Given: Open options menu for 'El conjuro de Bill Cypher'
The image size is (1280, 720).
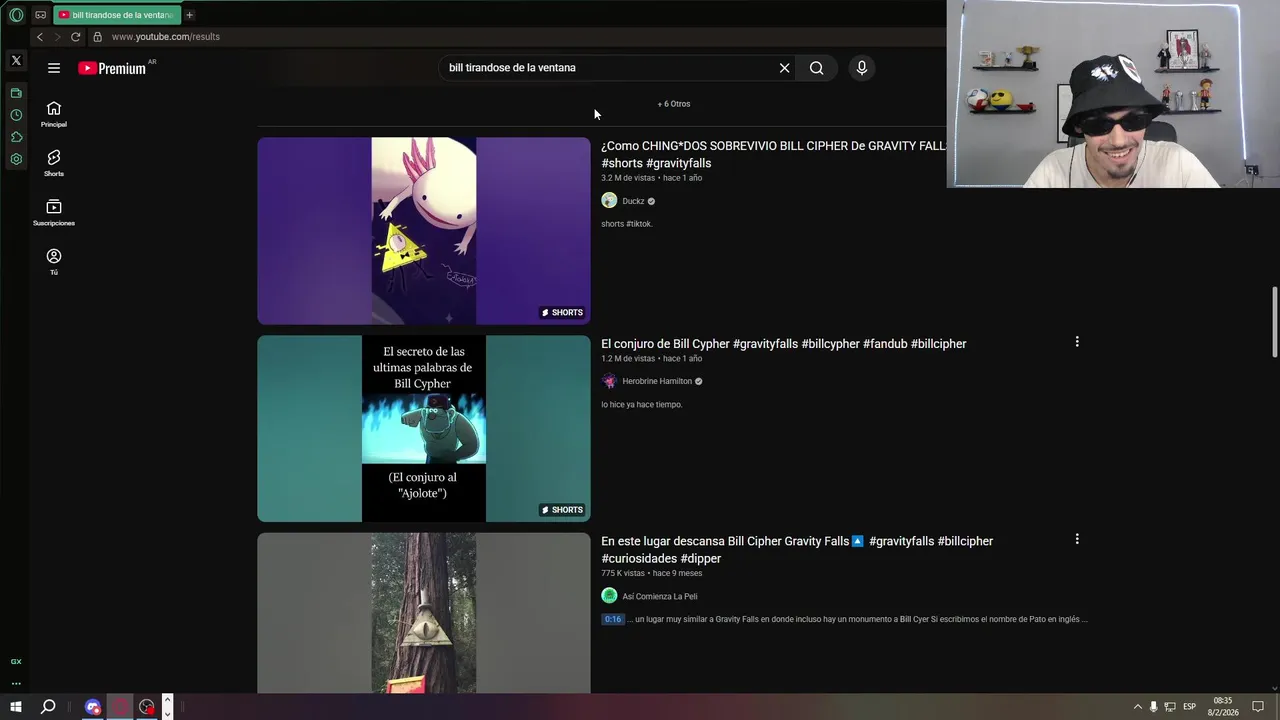Looking at the screenshot, I should pyautogui.click(x=1077, y=342).
